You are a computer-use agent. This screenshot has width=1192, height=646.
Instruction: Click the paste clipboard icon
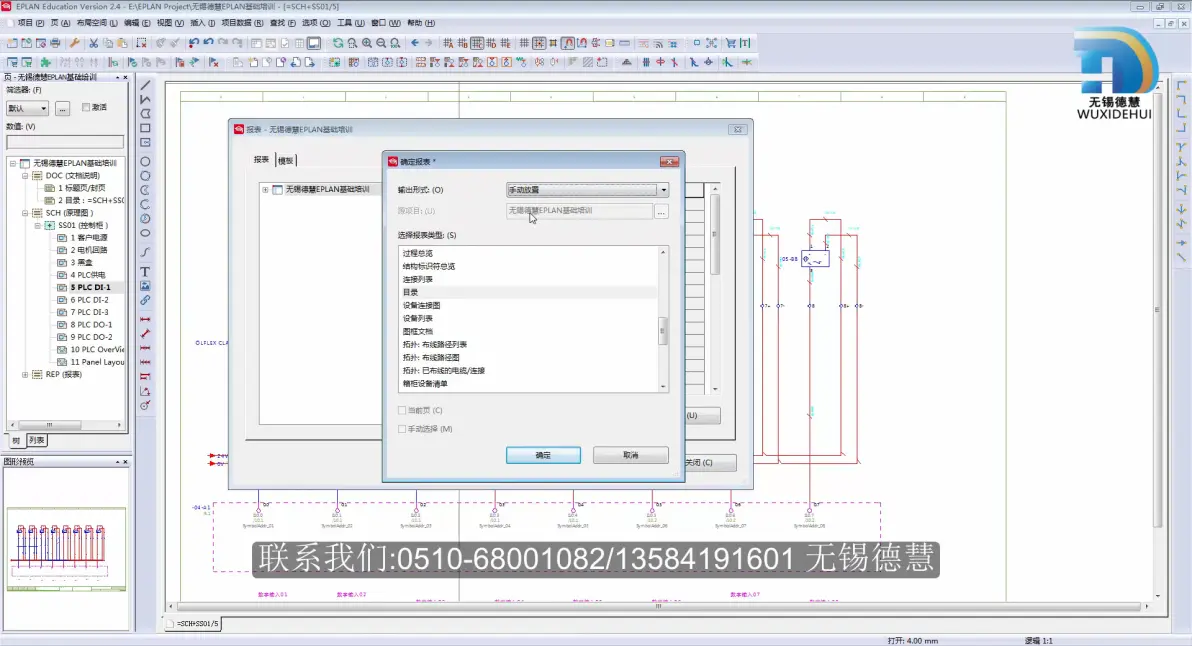(122, 43)
